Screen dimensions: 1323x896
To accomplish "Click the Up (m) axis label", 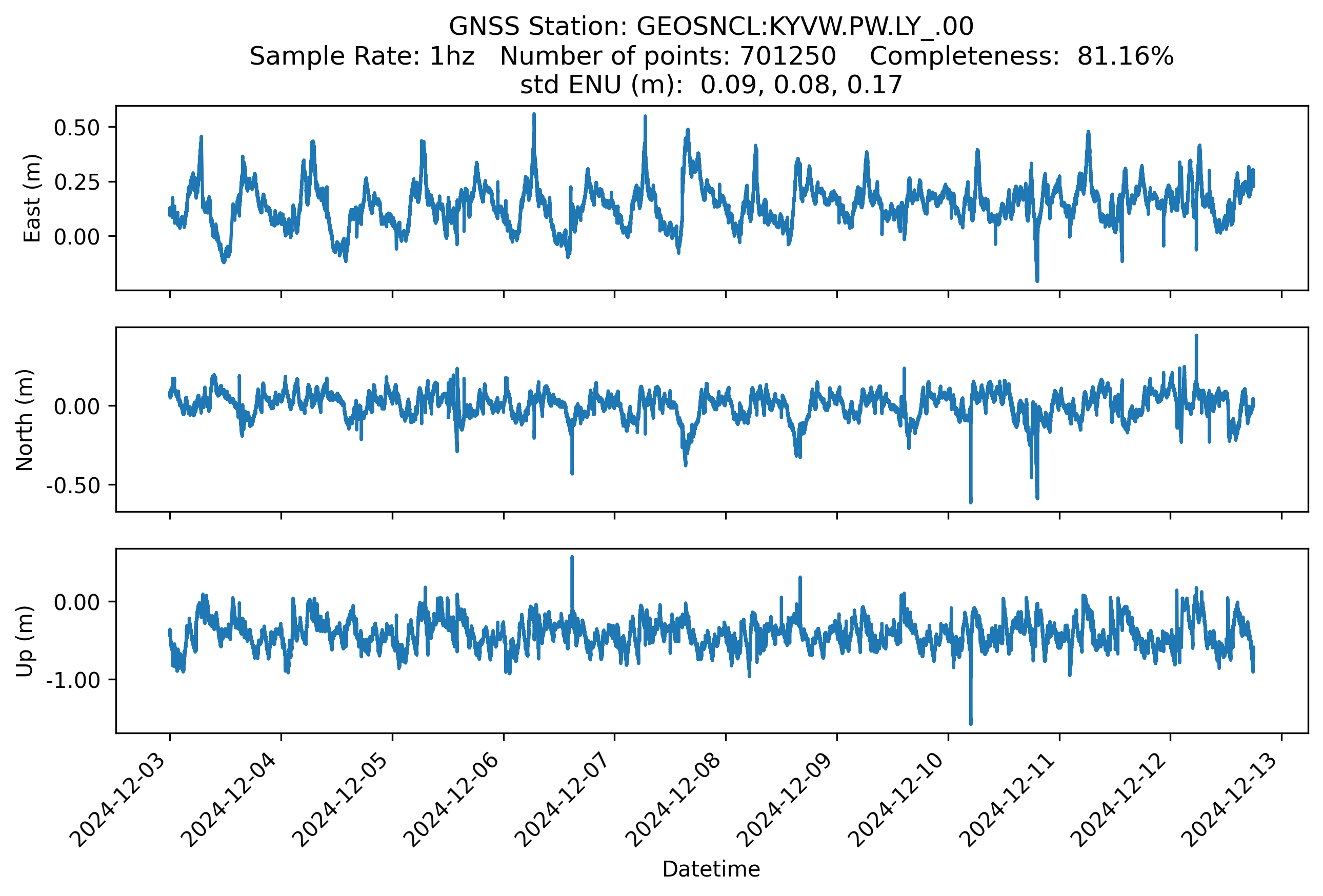I will 25,641.
